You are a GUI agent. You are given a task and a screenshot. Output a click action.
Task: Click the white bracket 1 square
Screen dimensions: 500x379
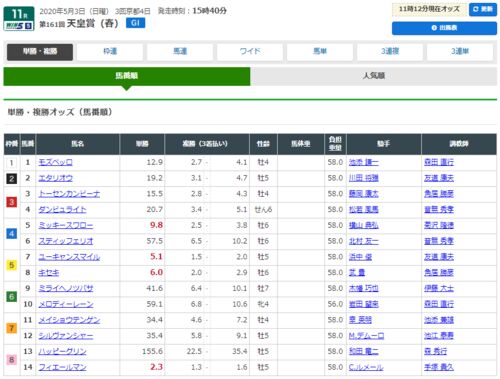[12, 163]
